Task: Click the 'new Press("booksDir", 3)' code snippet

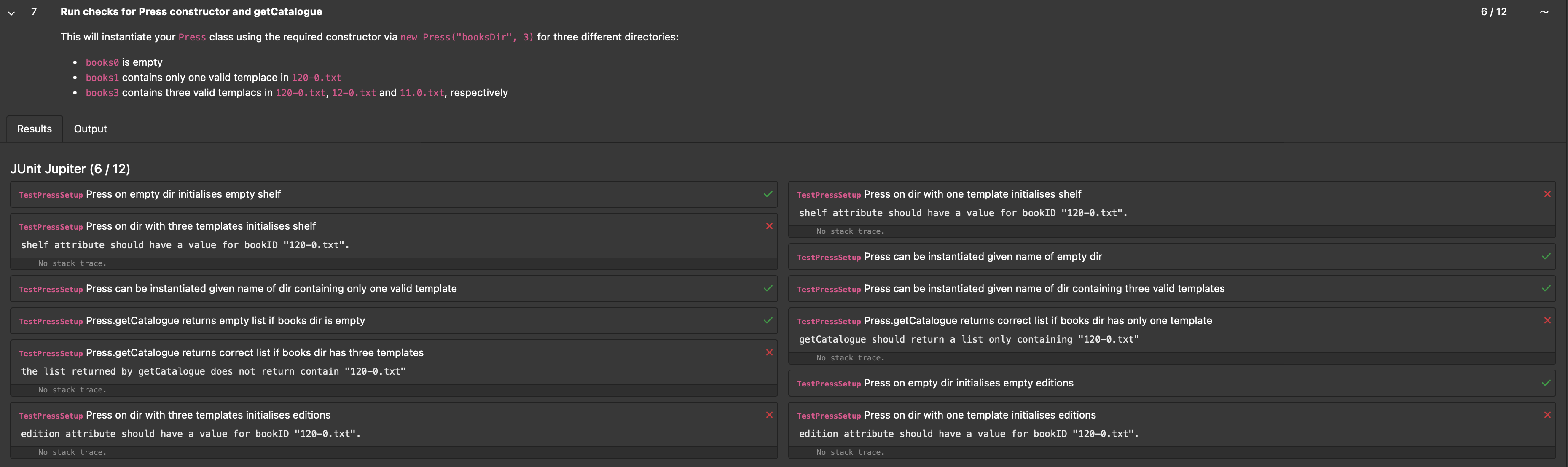Action: [x=467, y=37]
